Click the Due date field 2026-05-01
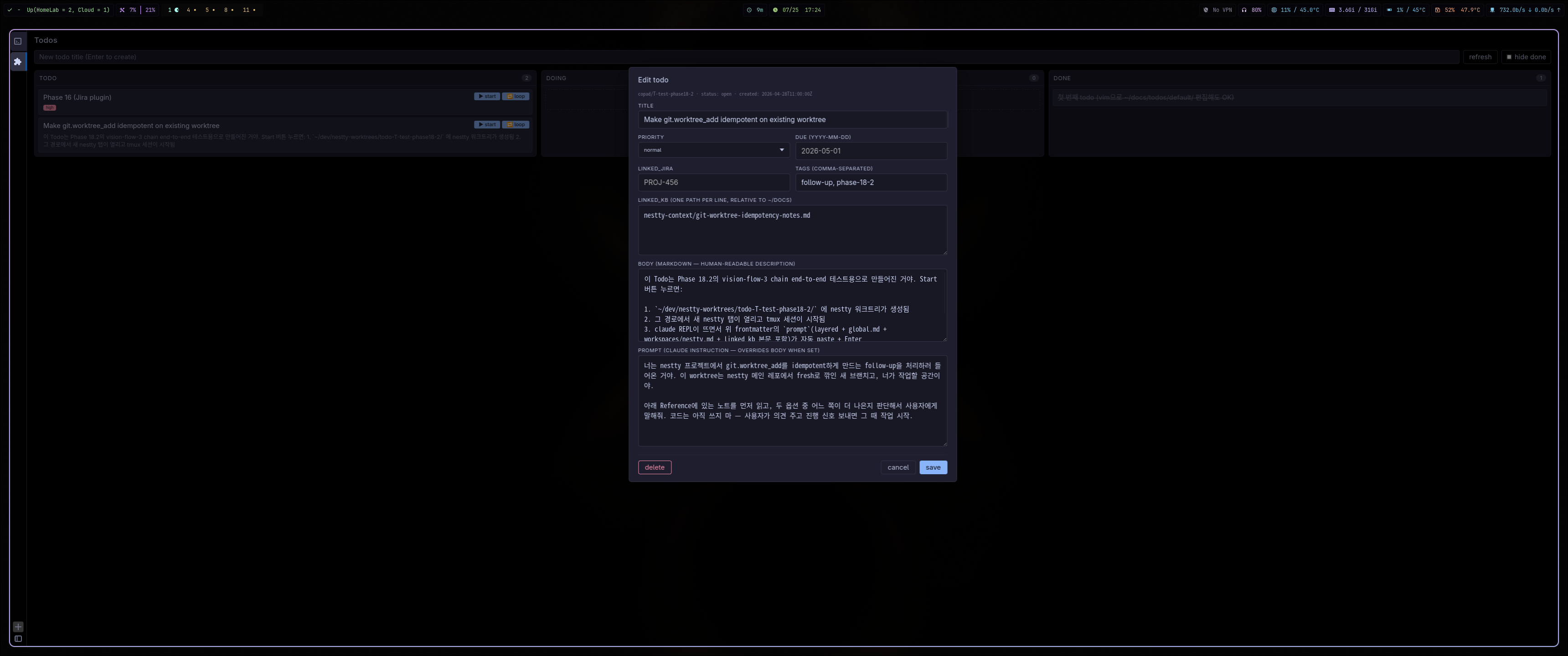Screen dimensions: 1568x656 click(871, 151)
